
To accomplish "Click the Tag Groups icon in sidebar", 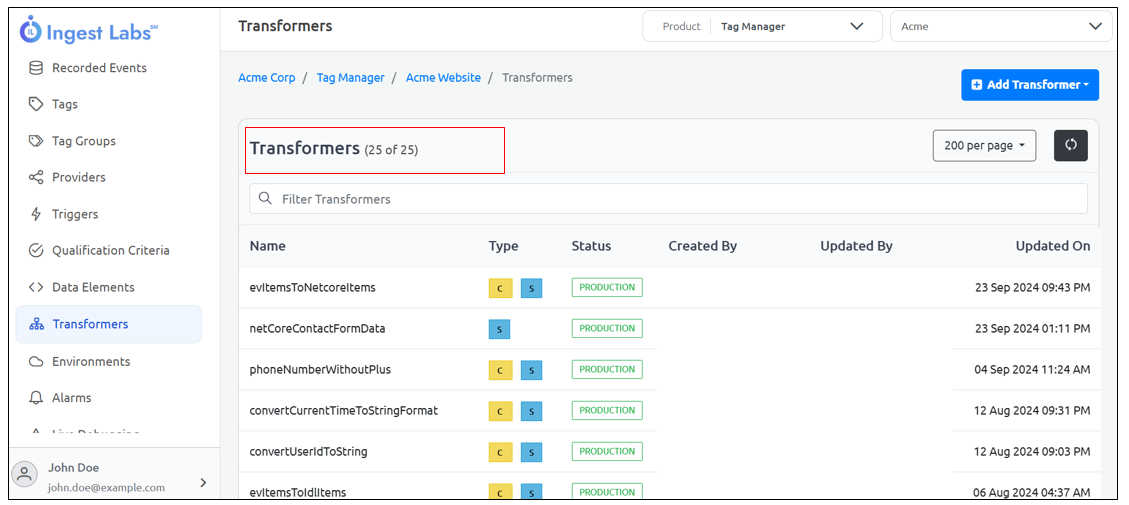I will pos(36,141).
